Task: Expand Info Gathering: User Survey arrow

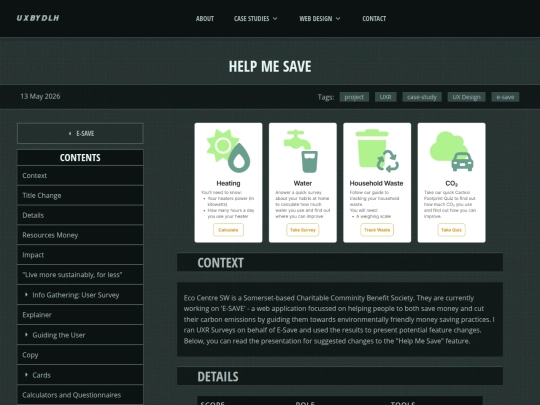Action: tap(26, 295)
